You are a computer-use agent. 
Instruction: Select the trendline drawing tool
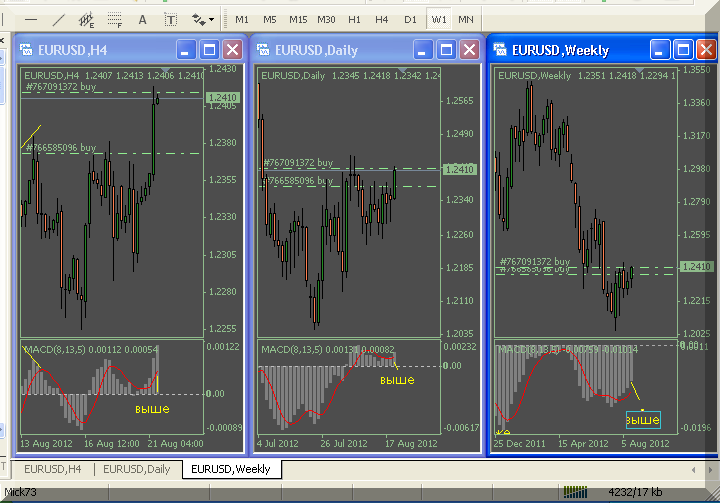coord(59,19)
